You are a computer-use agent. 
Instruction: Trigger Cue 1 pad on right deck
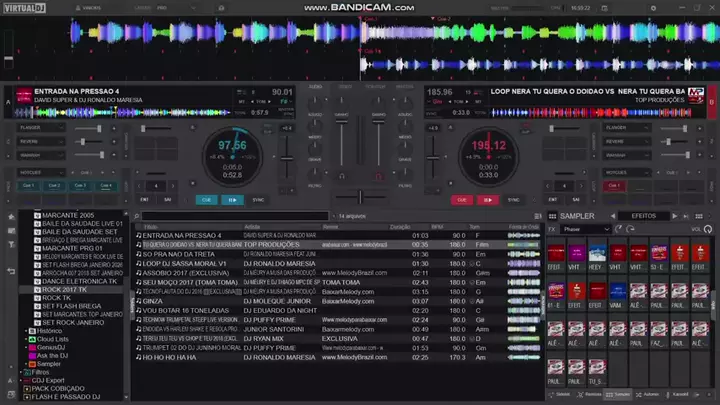click(615, 185)
